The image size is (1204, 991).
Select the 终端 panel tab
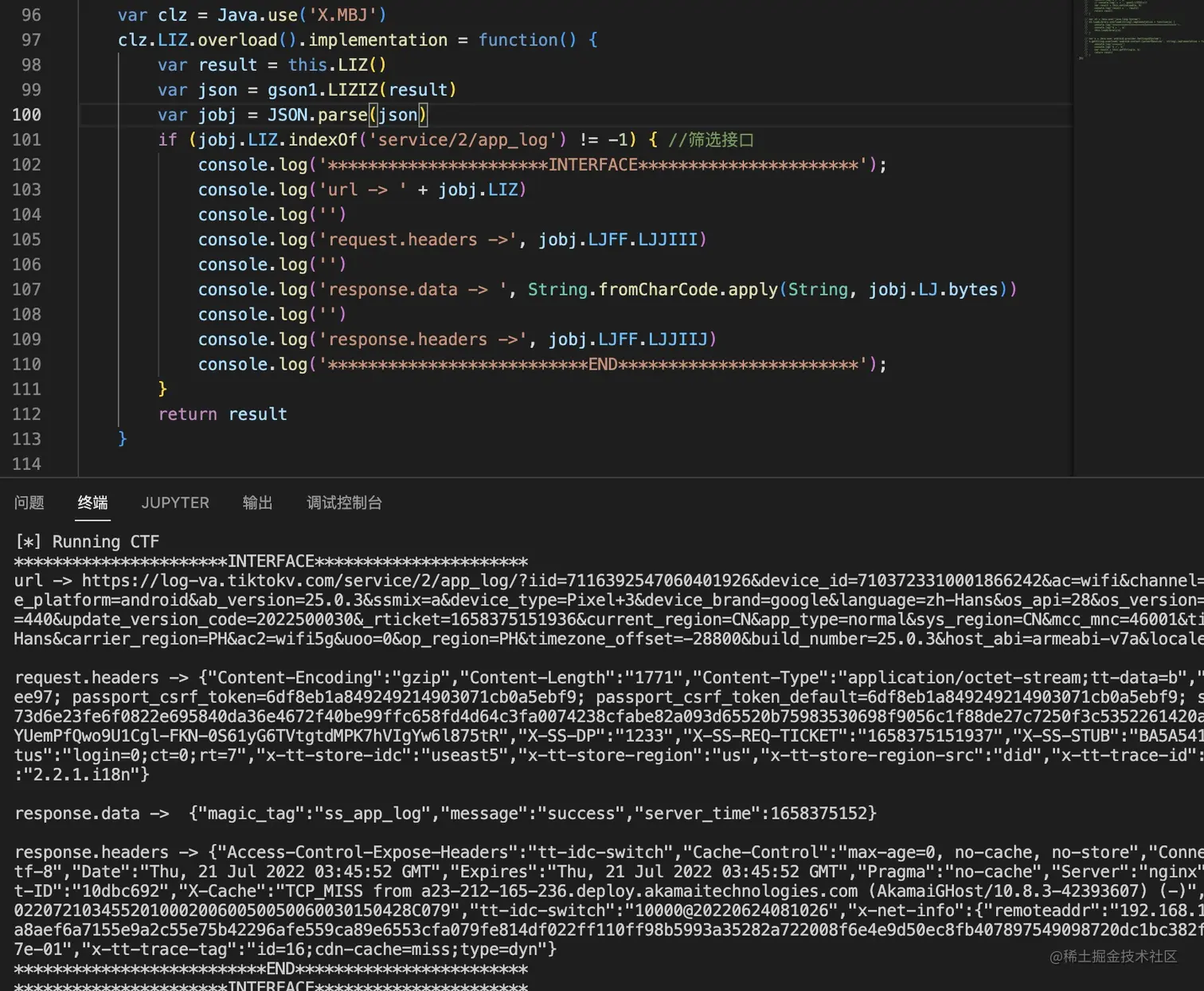[93, 503]
